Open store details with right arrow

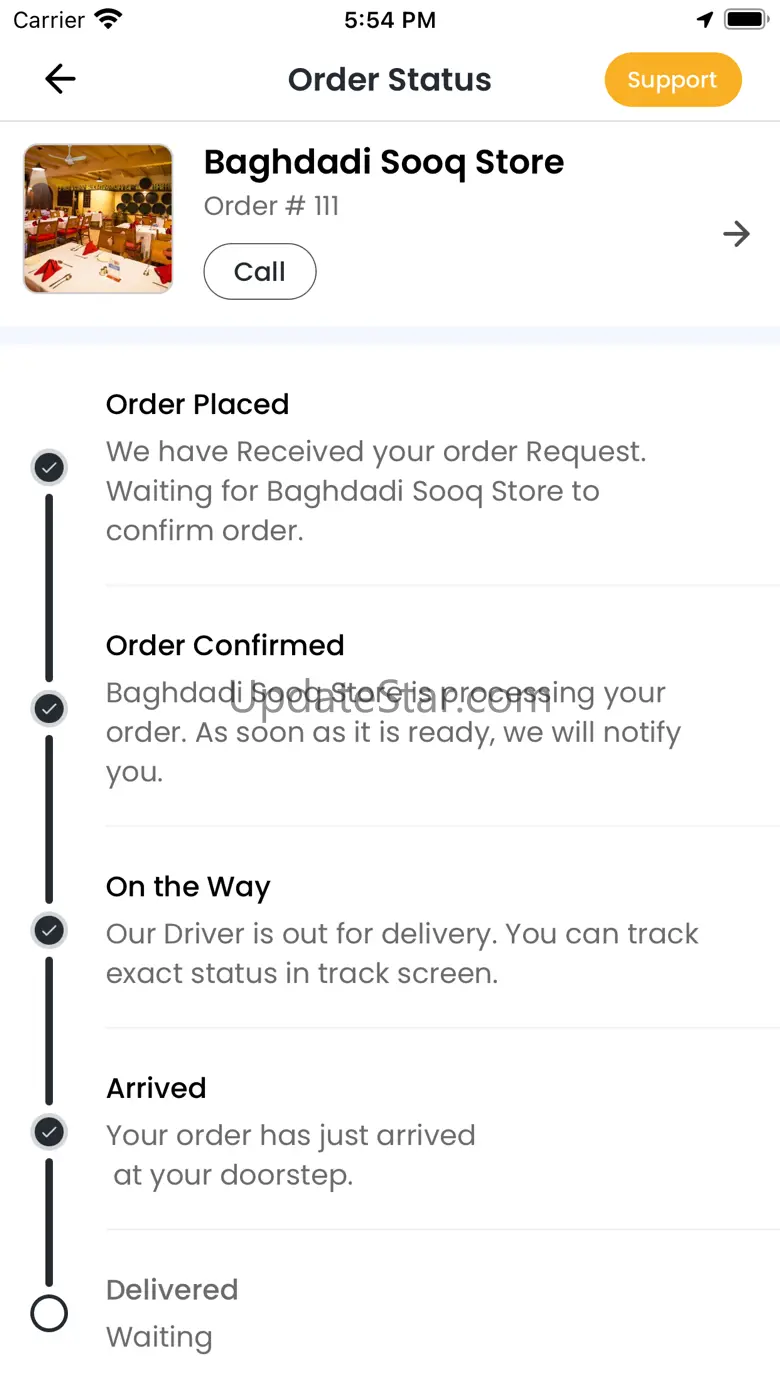pyautogui.click(x=737, y=234)
